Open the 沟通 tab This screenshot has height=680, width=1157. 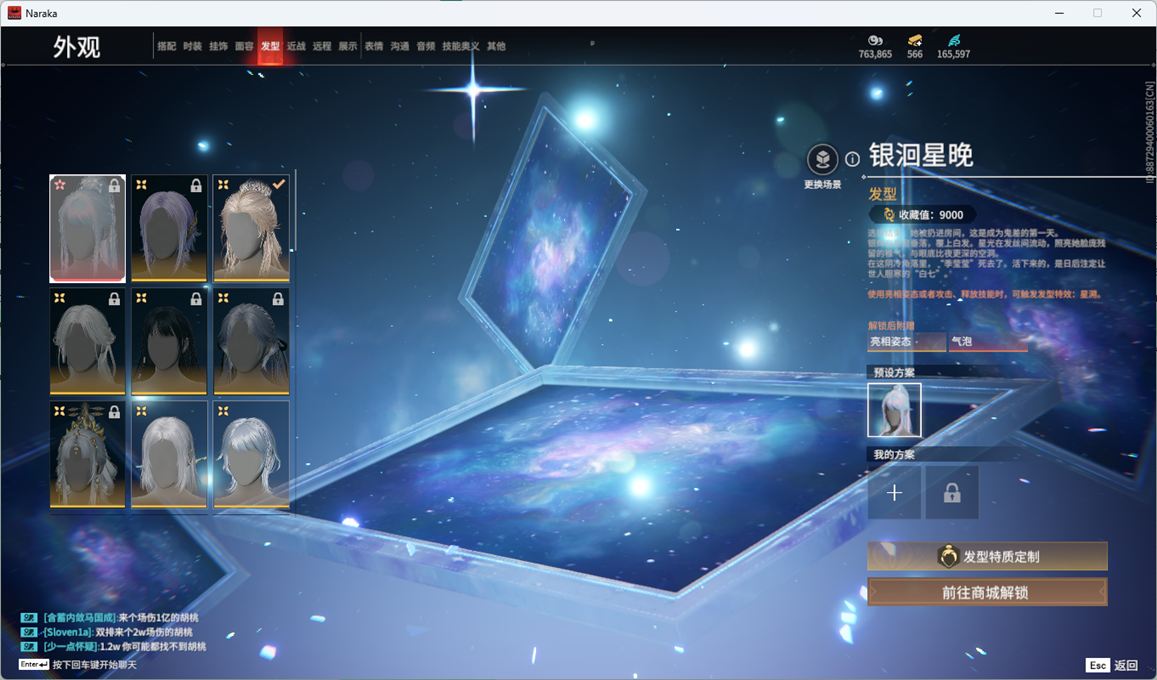click(400, 46)
